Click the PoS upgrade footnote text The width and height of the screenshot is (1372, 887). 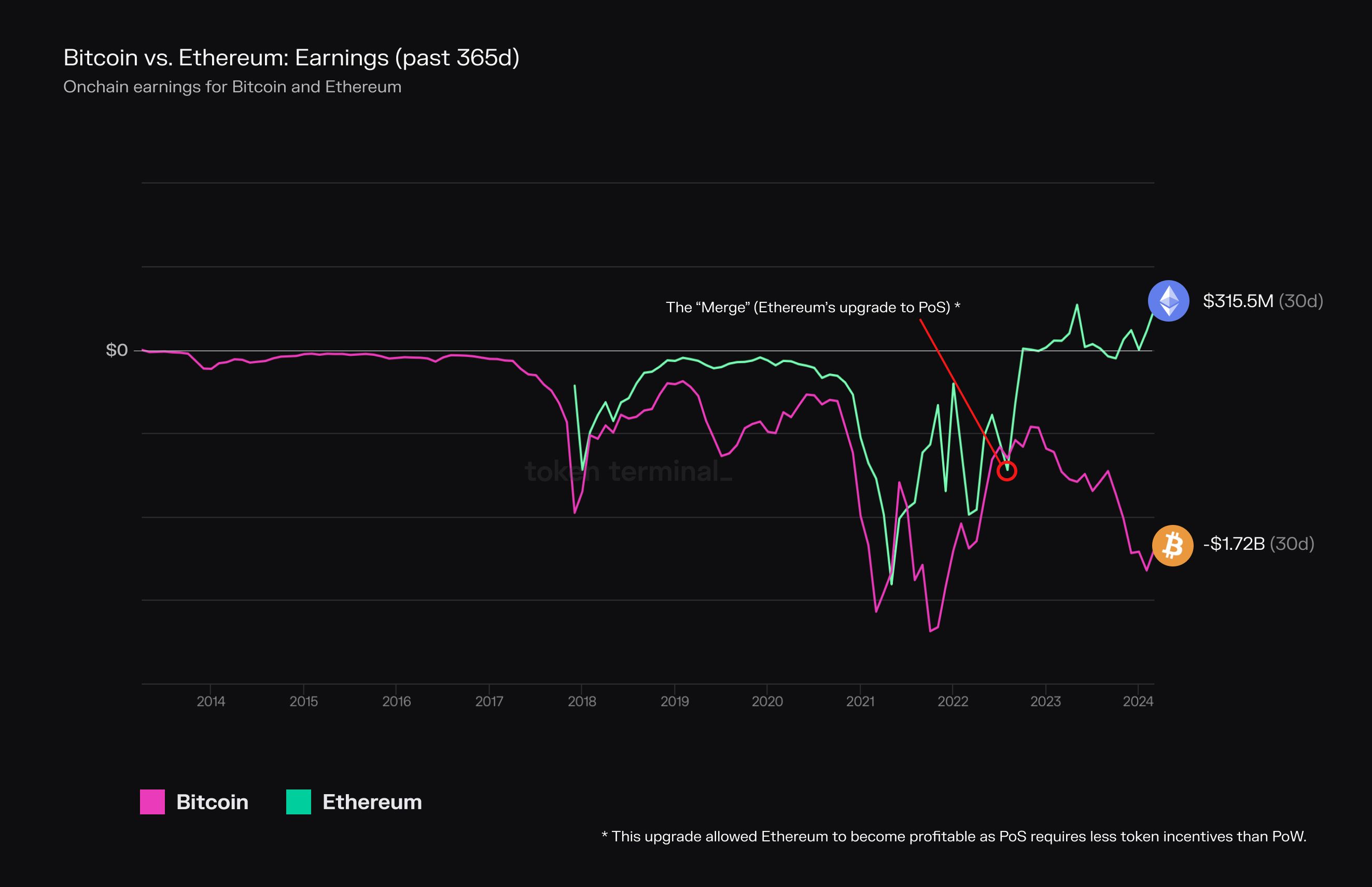[x=954, y=836]
